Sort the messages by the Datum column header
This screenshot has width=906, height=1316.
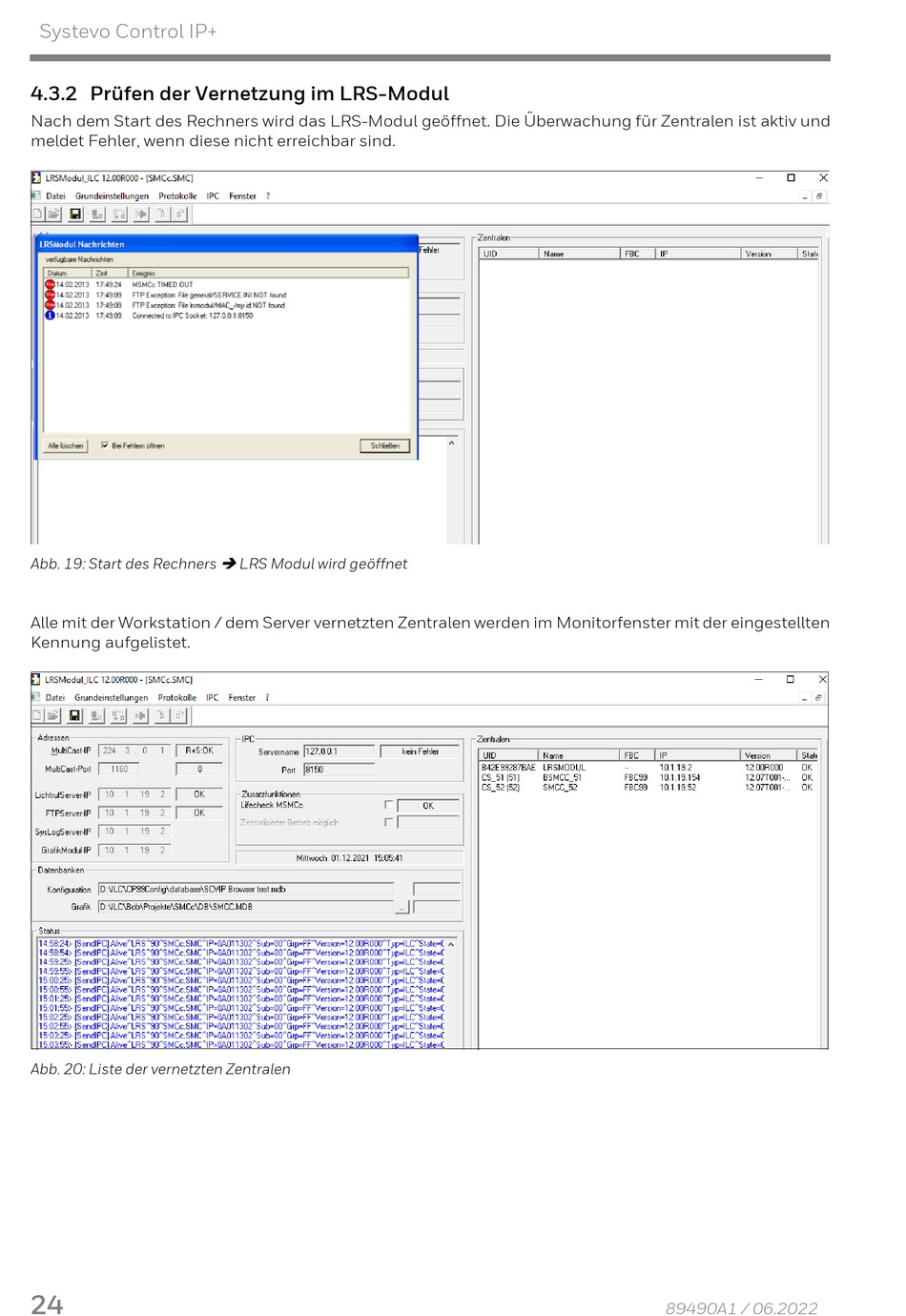(68, 273)
